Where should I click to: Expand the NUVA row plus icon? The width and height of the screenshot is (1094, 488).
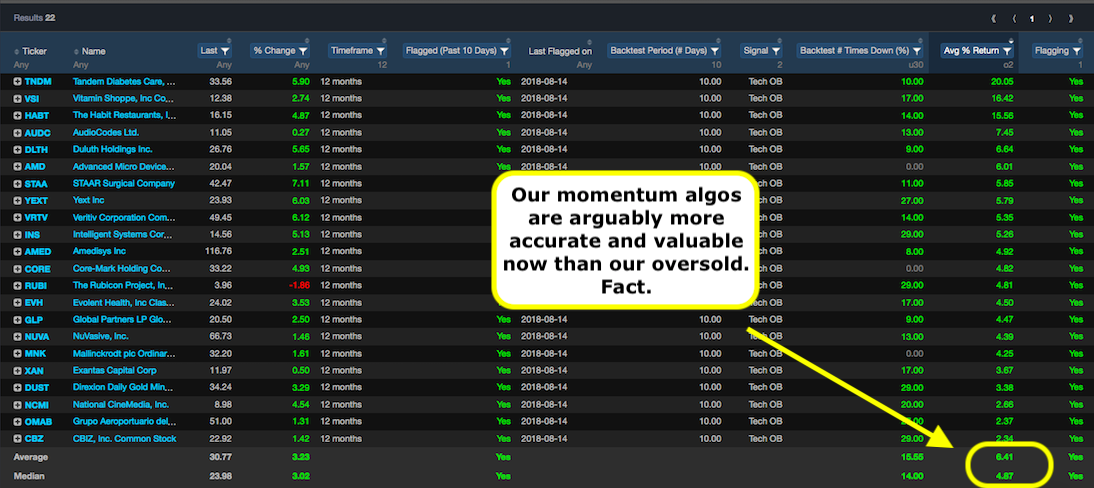(17, 337)
